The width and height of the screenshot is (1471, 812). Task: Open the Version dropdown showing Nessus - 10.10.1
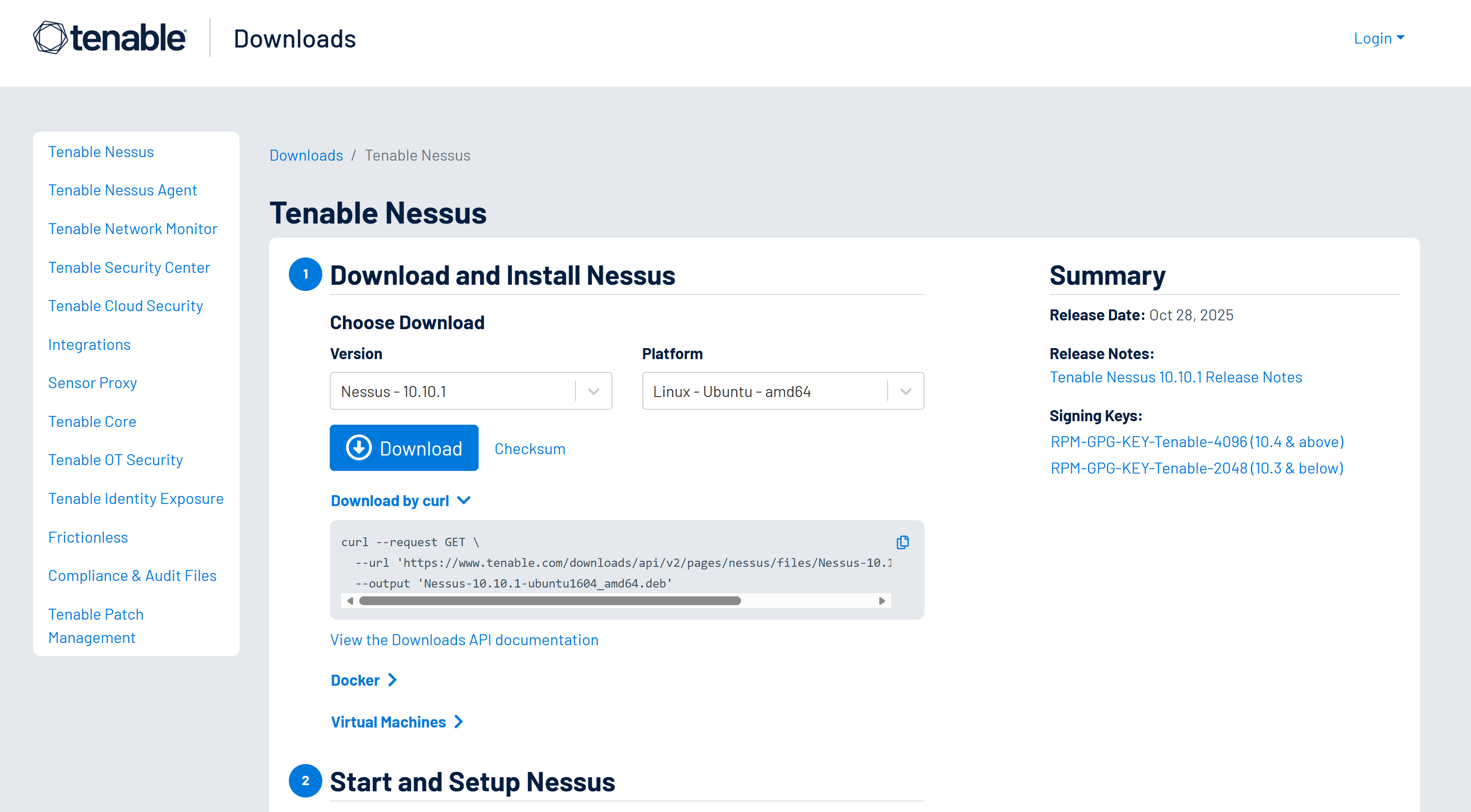471,391
